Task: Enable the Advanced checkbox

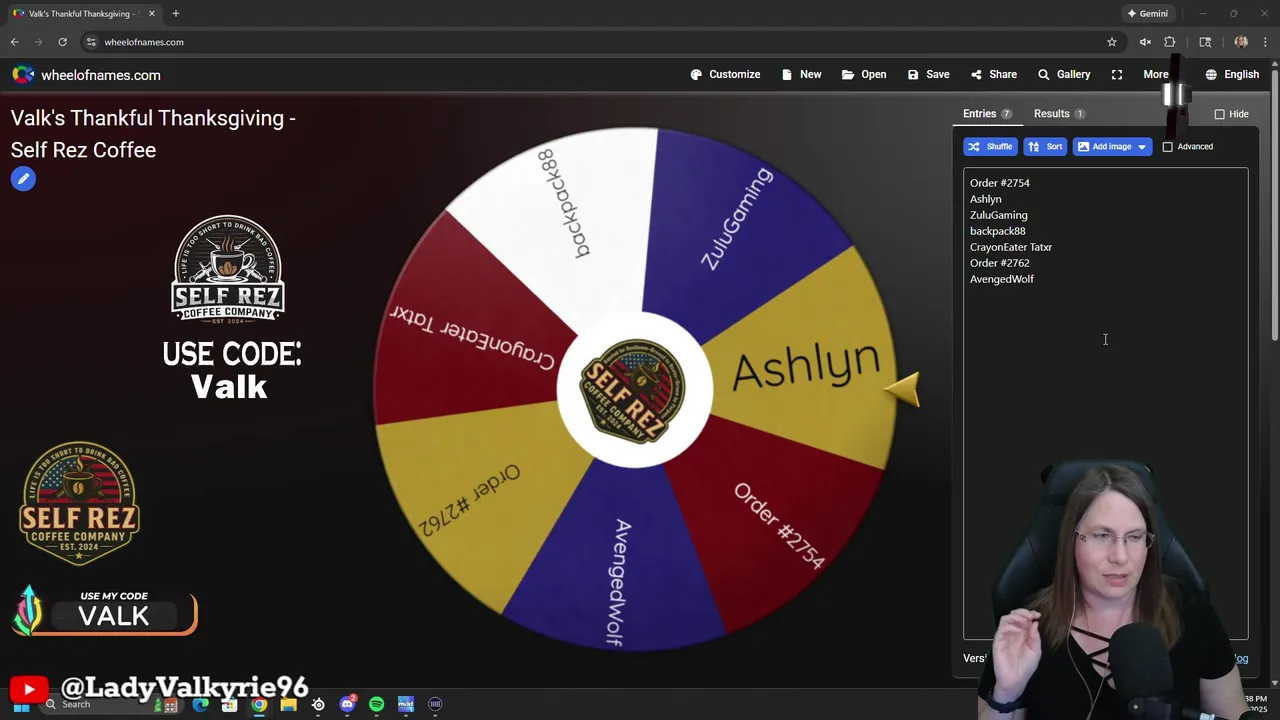Action: point(1167,147)
